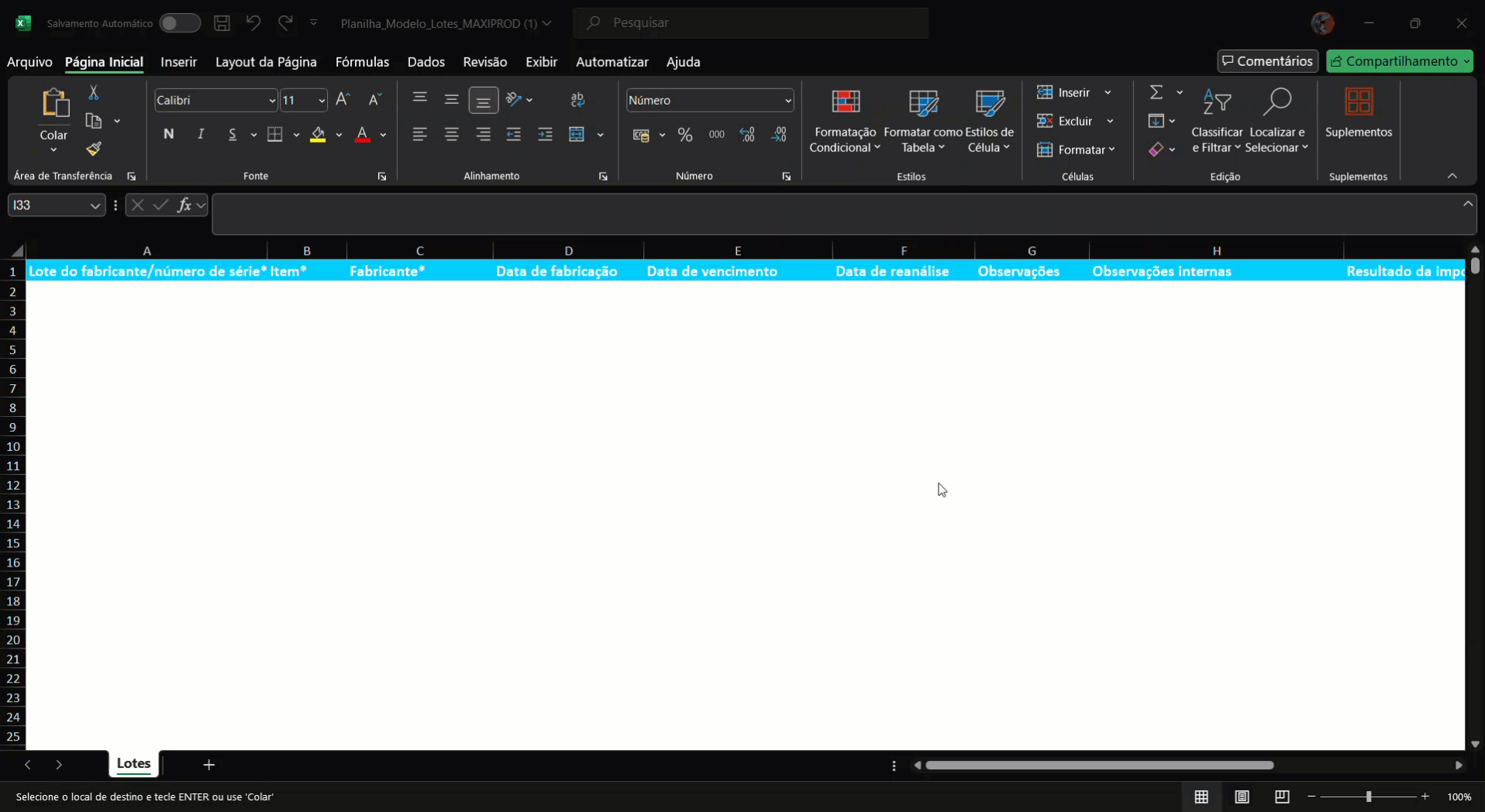
Task: Open the Arquivo menu
Action: [29, 62]
